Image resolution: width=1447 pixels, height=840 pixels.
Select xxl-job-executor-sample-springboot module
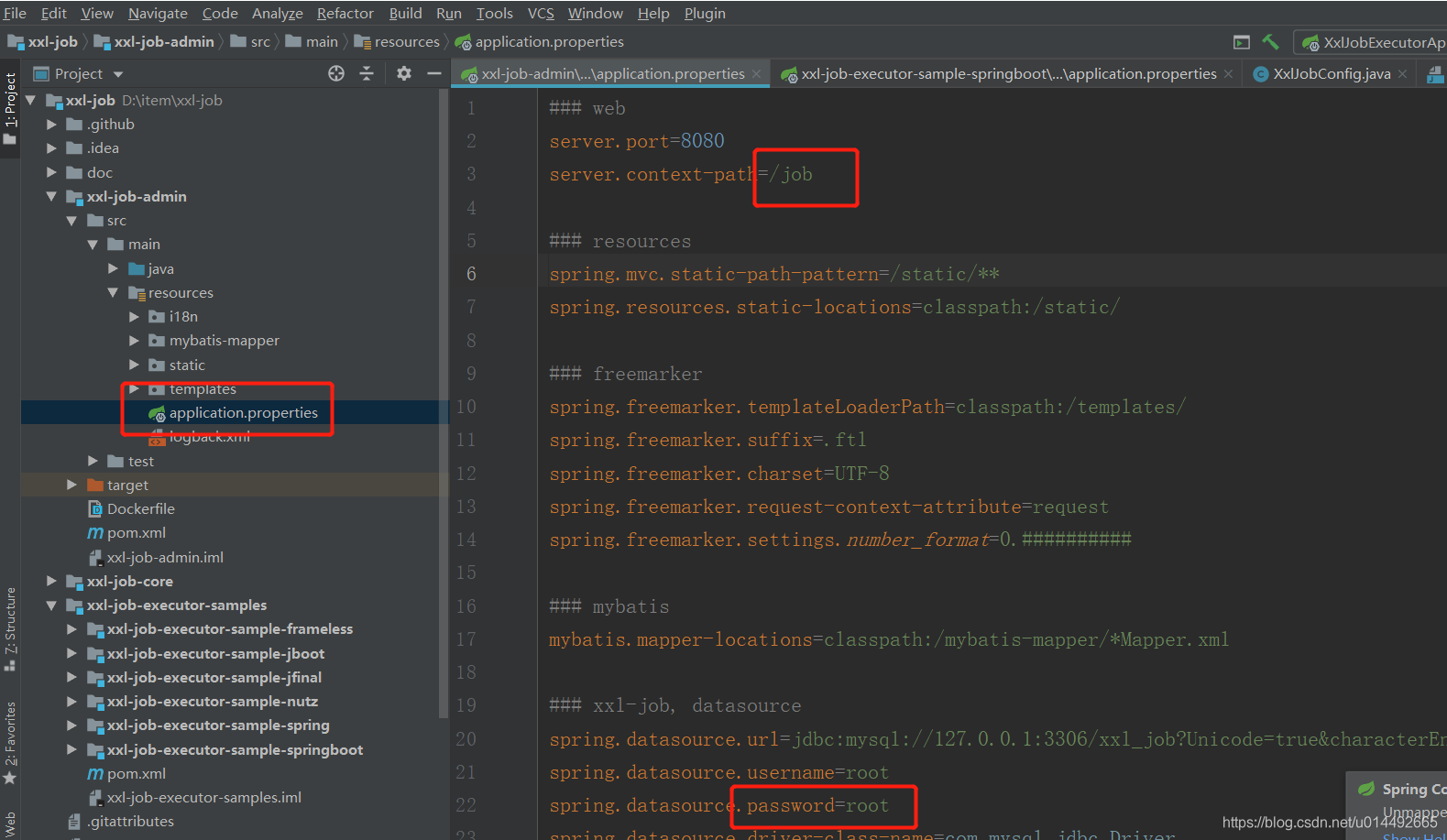[235, 750]
